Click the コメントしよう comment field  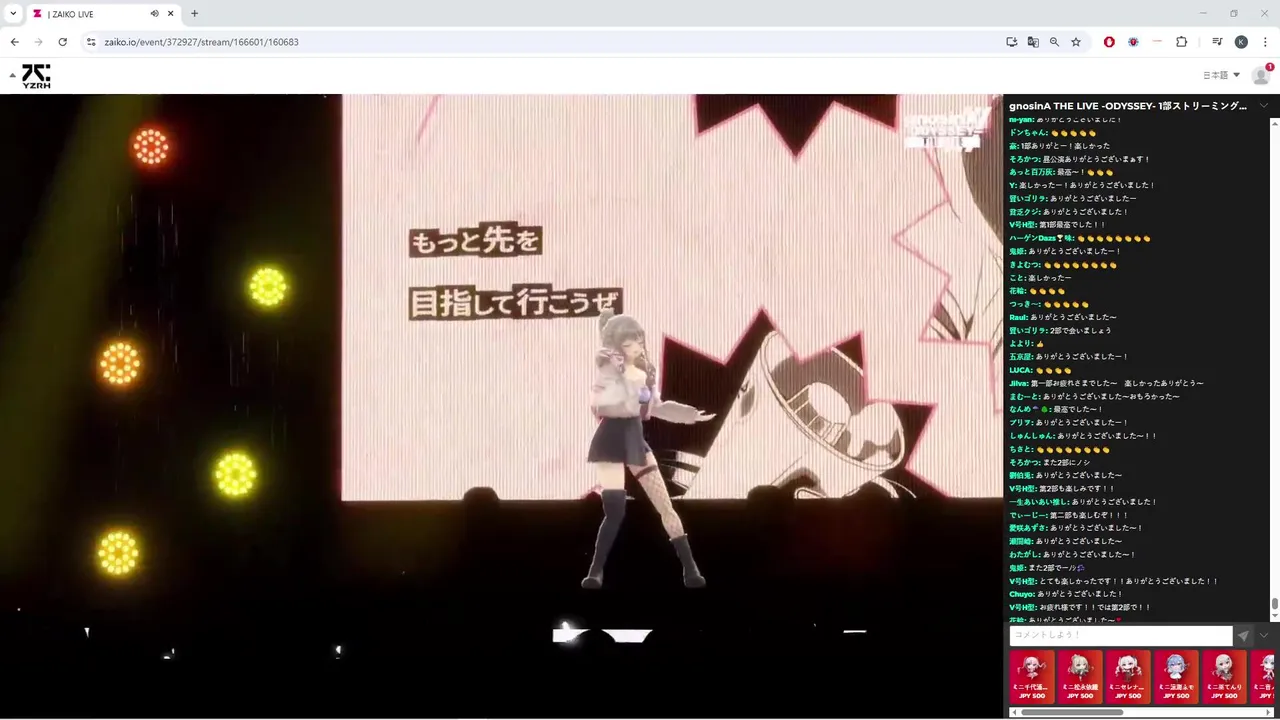(1121, 635)
